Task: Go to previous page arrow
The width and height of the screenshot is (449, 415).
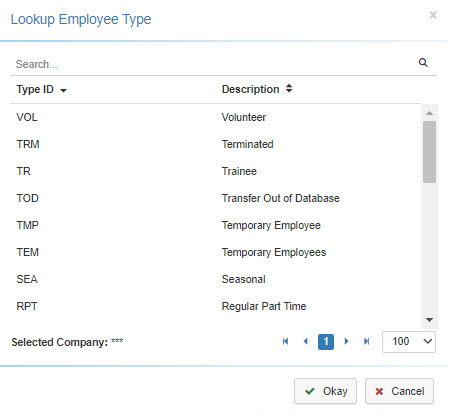Action: 306,341
